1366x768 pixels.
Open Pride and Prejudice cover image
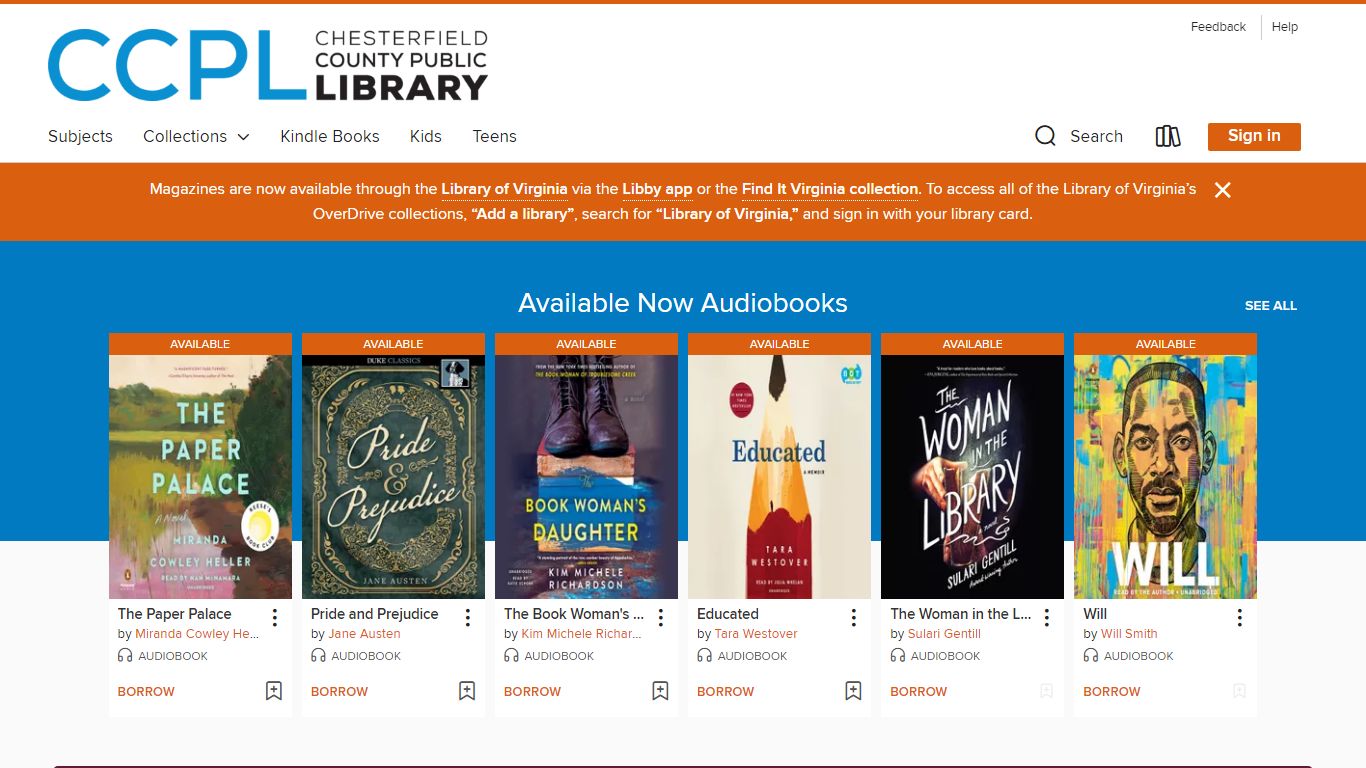[393, 477]
